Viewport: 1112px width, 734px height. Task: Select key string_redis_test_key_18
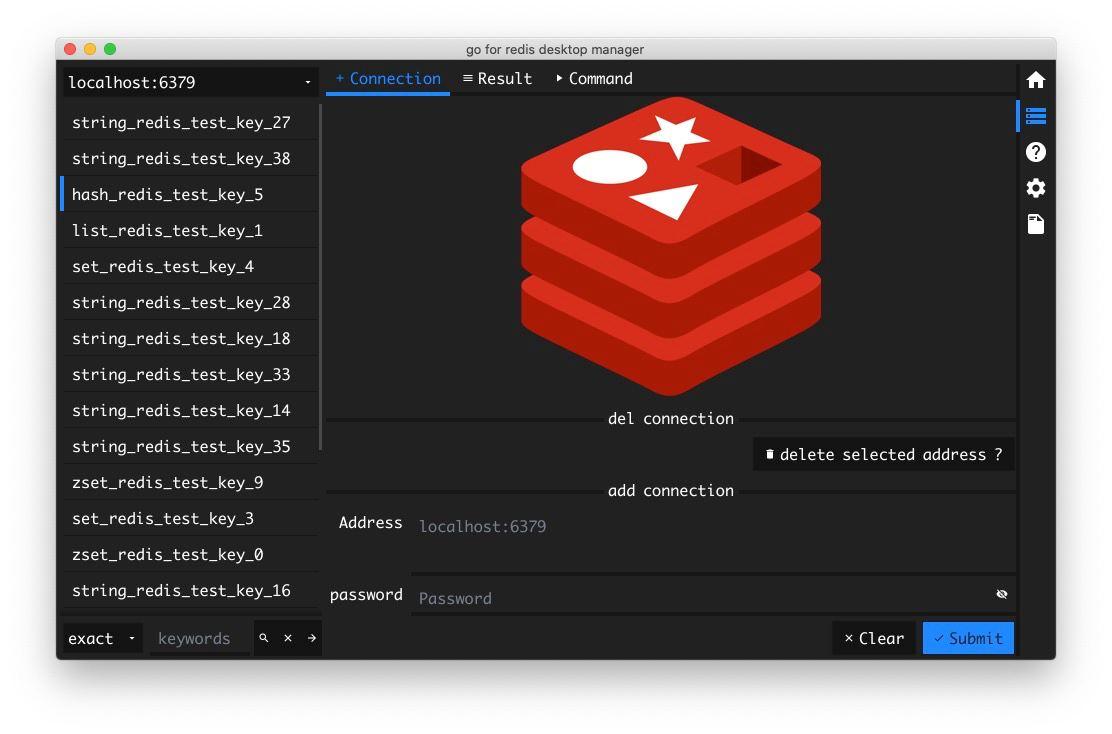[x=190, y=338]
